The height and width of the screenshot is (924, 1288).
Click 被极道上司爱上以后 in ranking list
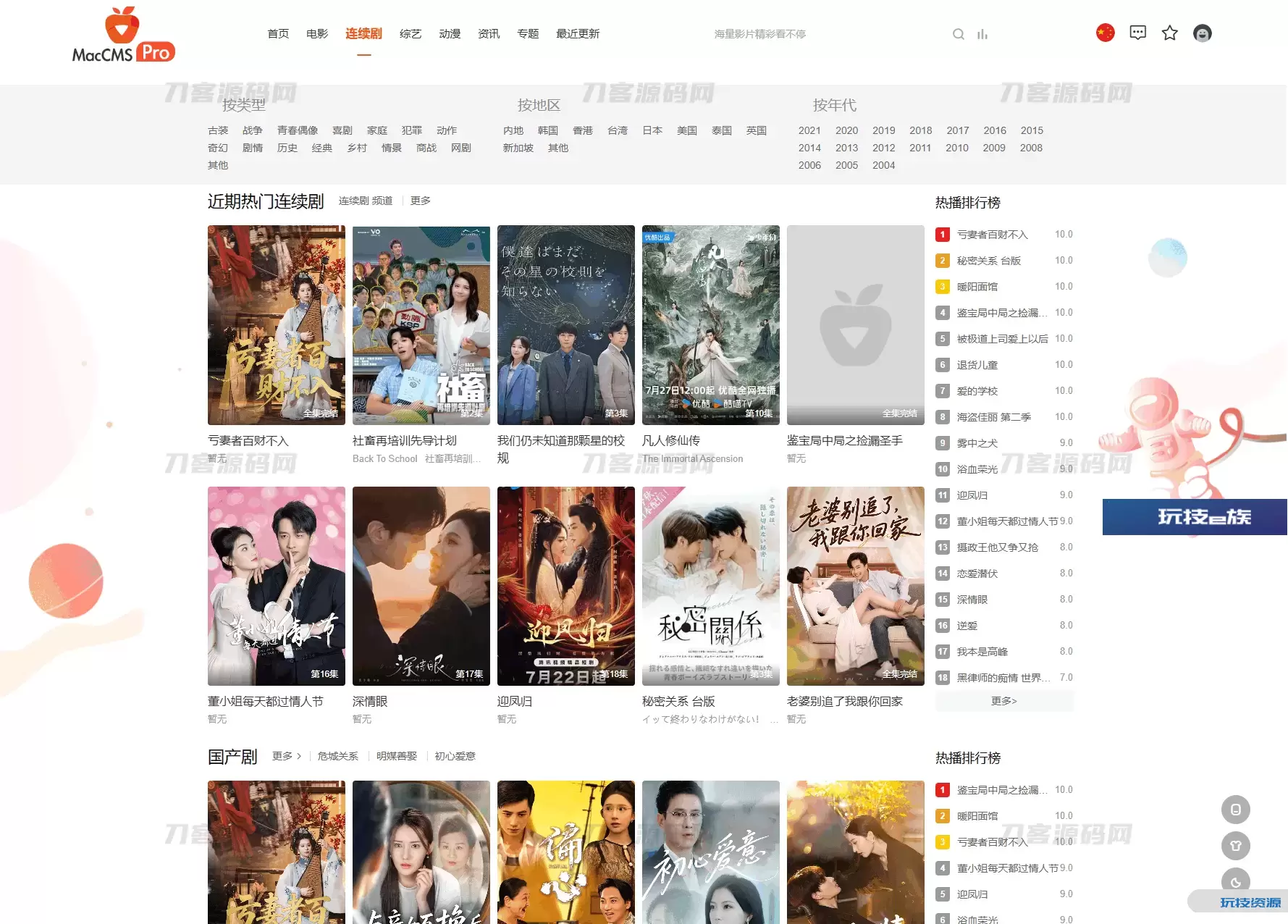(1002, 339)
